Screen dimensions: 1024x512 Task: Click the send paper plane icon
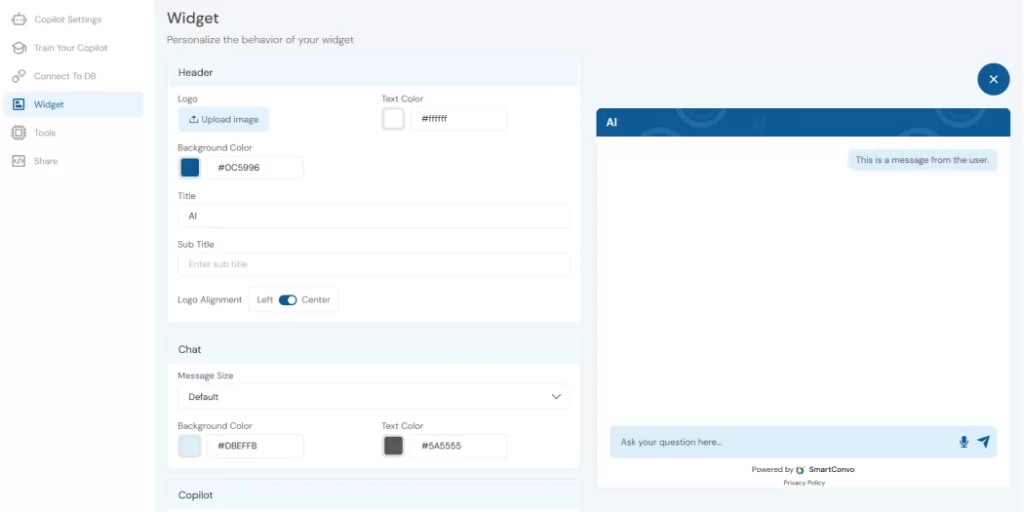tap(984, 442)
